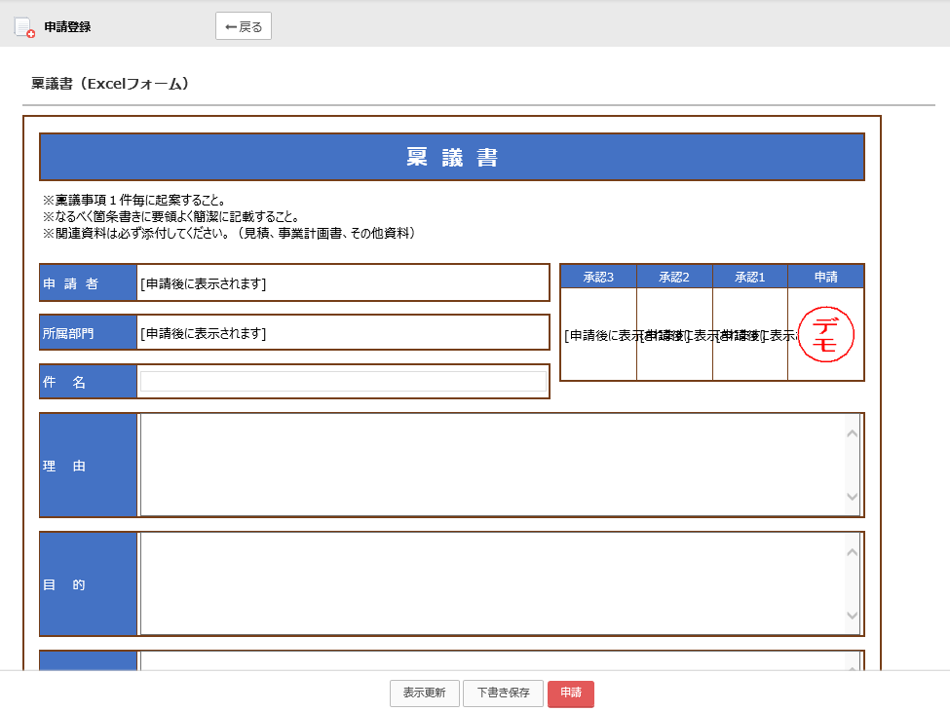950x712 pixels.
Task: Select the 承認1 column header
Action: [750, 277]
